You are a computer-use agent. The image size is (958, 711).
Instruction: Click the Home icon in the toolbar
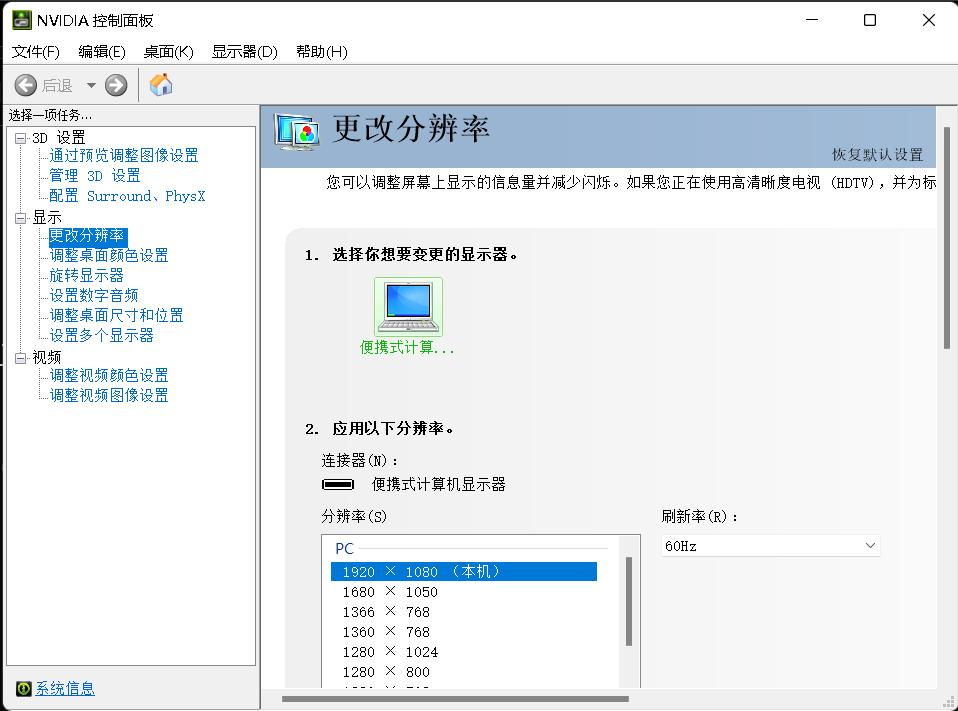coord(161,85)
